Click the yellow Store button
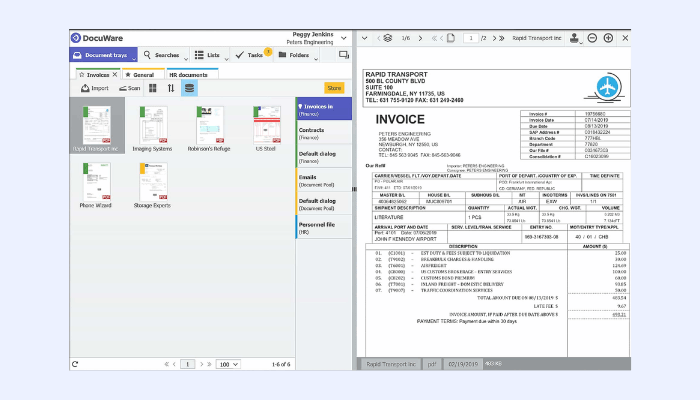700x400 pixels. (x=334, y=88)
